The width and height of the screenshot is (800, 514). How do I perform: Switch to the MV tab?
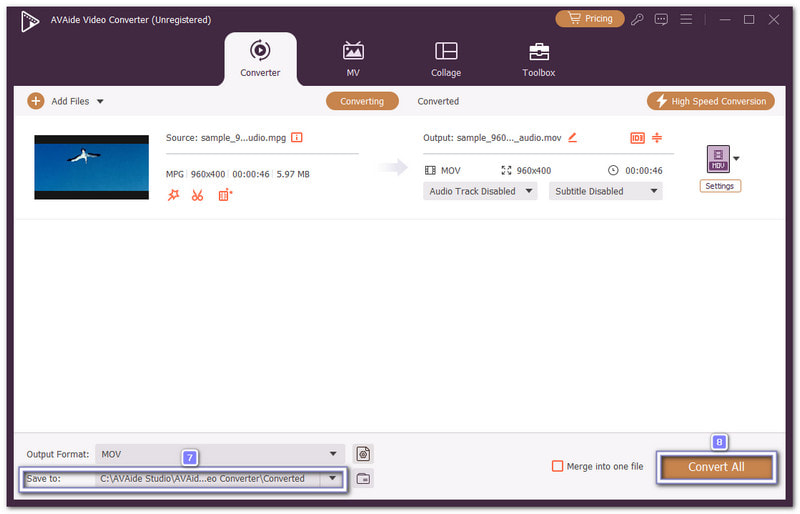click(x=353, y=59)
